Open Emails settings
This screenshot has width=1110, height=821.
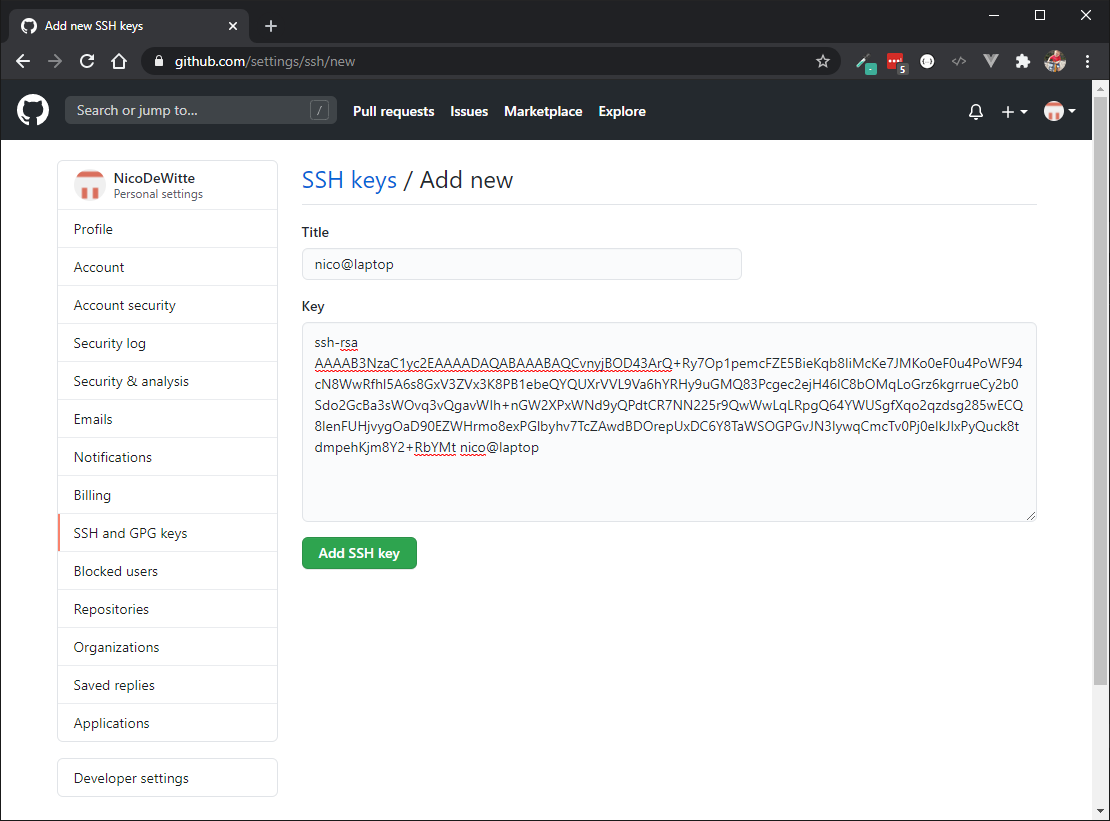coord(168,419)
